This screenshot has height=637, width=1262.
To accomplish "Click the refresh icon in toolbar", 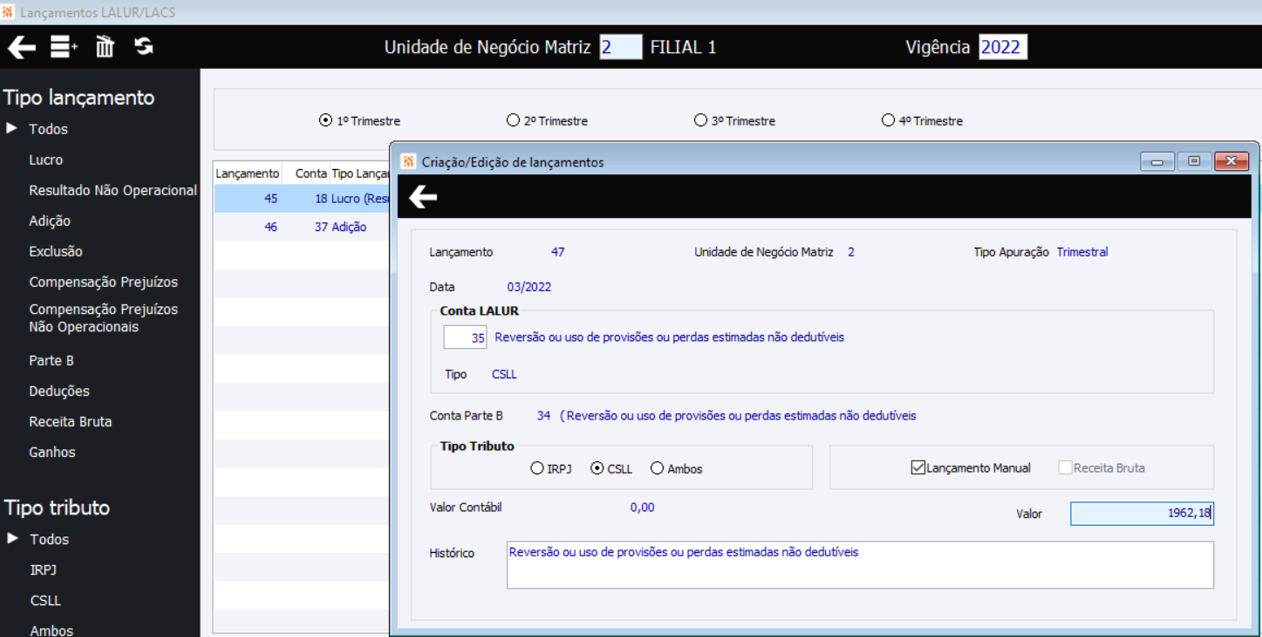I will click(x=144, y=46).
